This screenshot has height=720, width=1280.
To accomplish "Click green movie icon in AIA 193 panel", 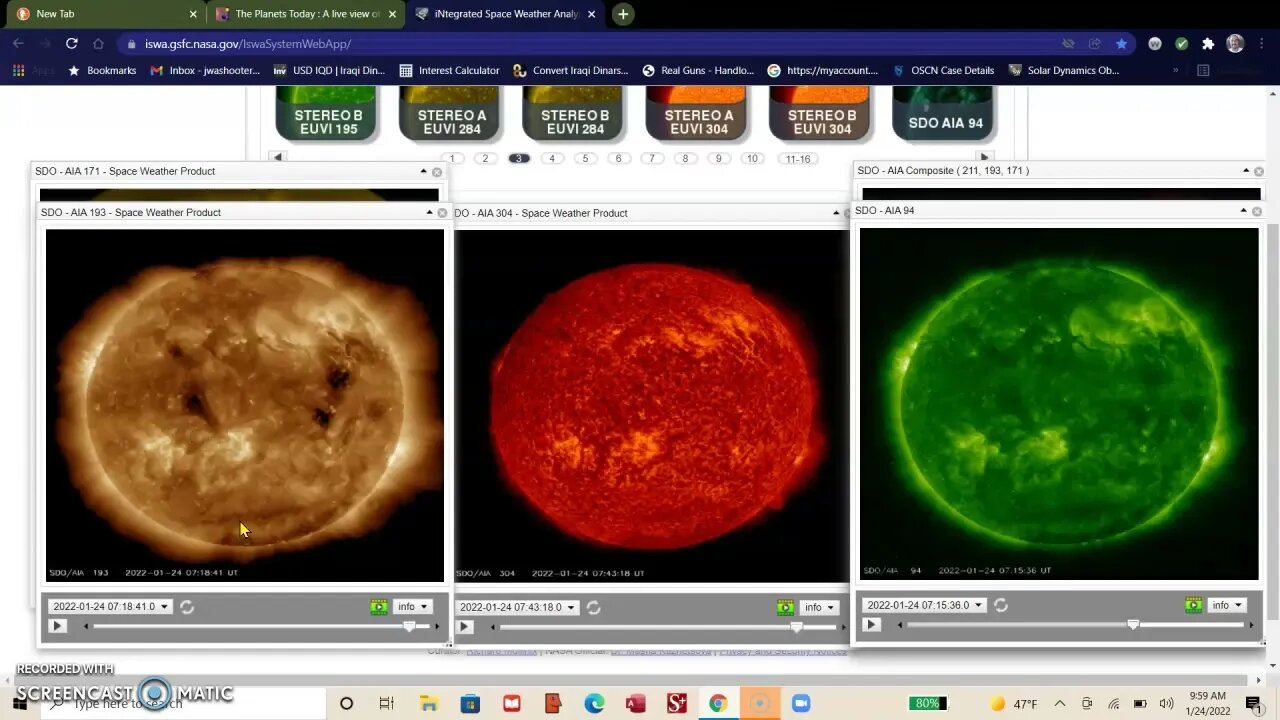I will tap(378, 606).
